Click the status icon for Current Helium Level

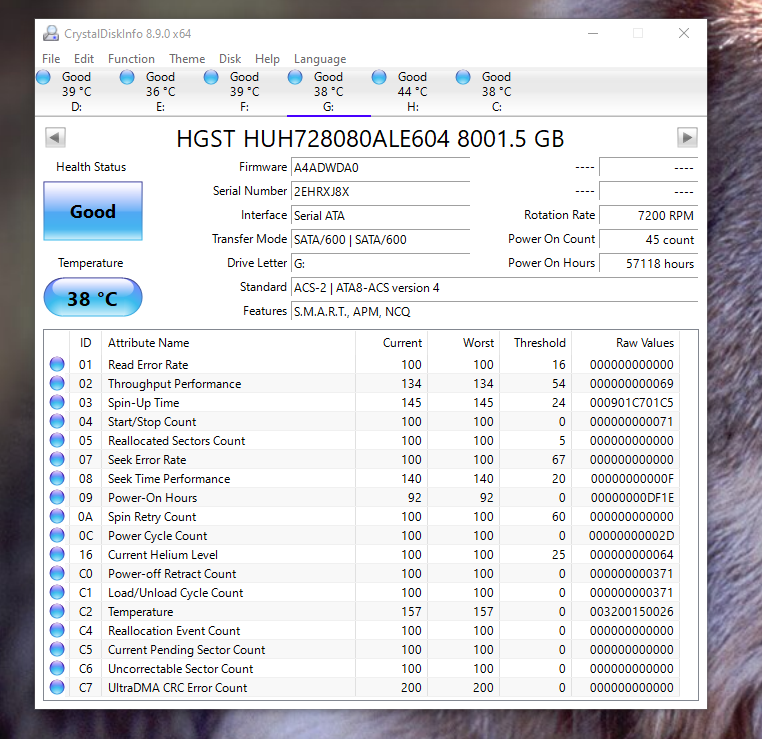point(57,554)
